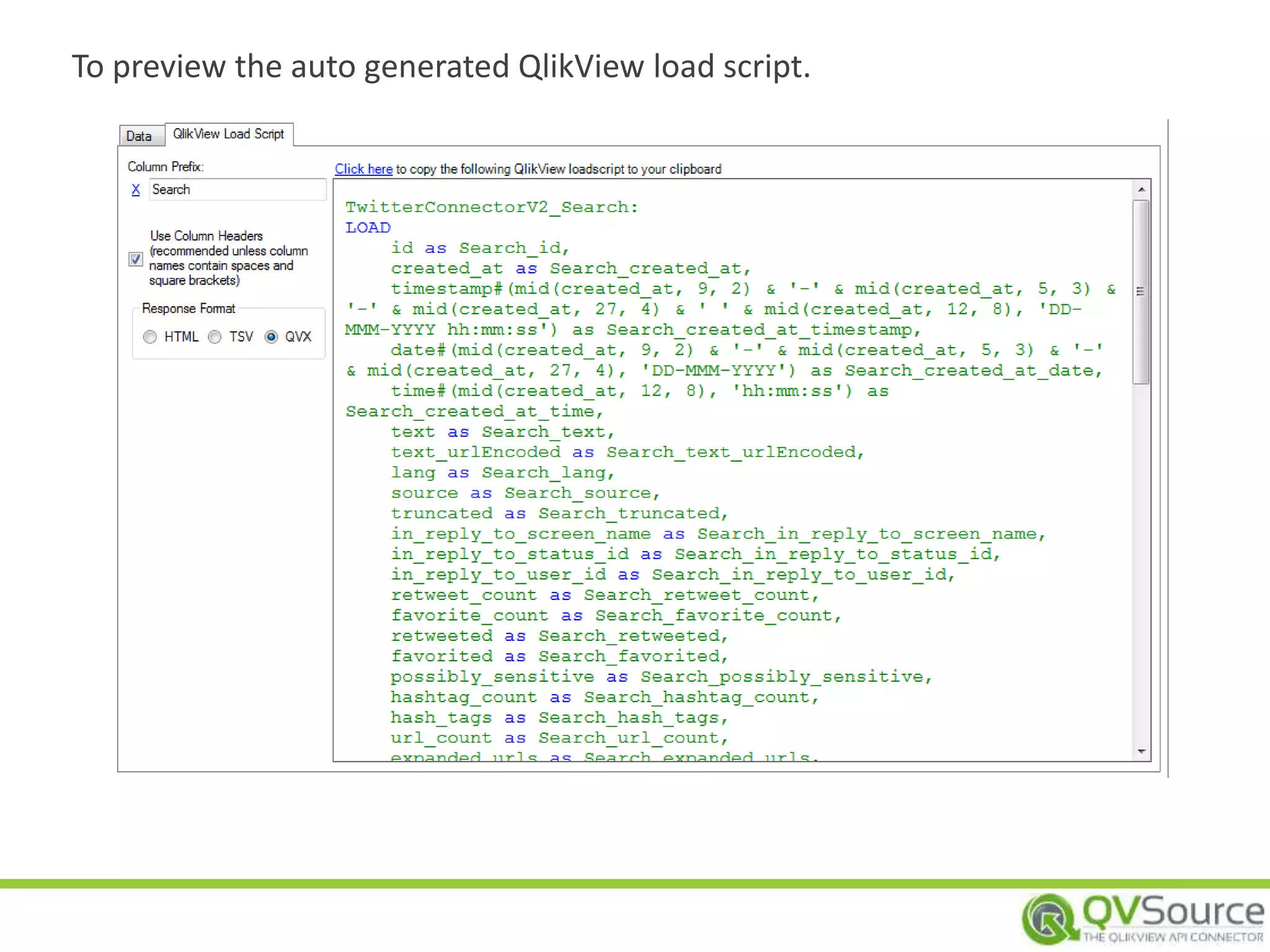
Task: Click 'text_urlEncoded as Search_text_urlEncoded,' line
Action: [x=628, y=452]
